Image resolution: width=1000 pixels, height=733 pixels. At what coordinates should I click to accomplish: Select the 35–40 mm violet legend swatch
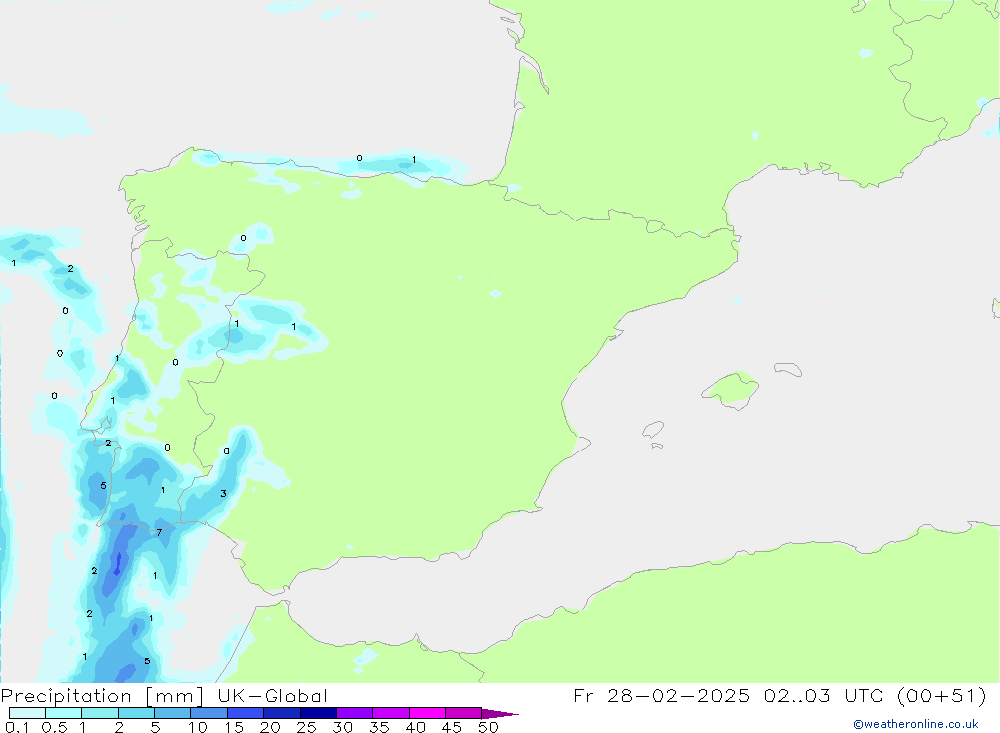[x=390, y=713]
